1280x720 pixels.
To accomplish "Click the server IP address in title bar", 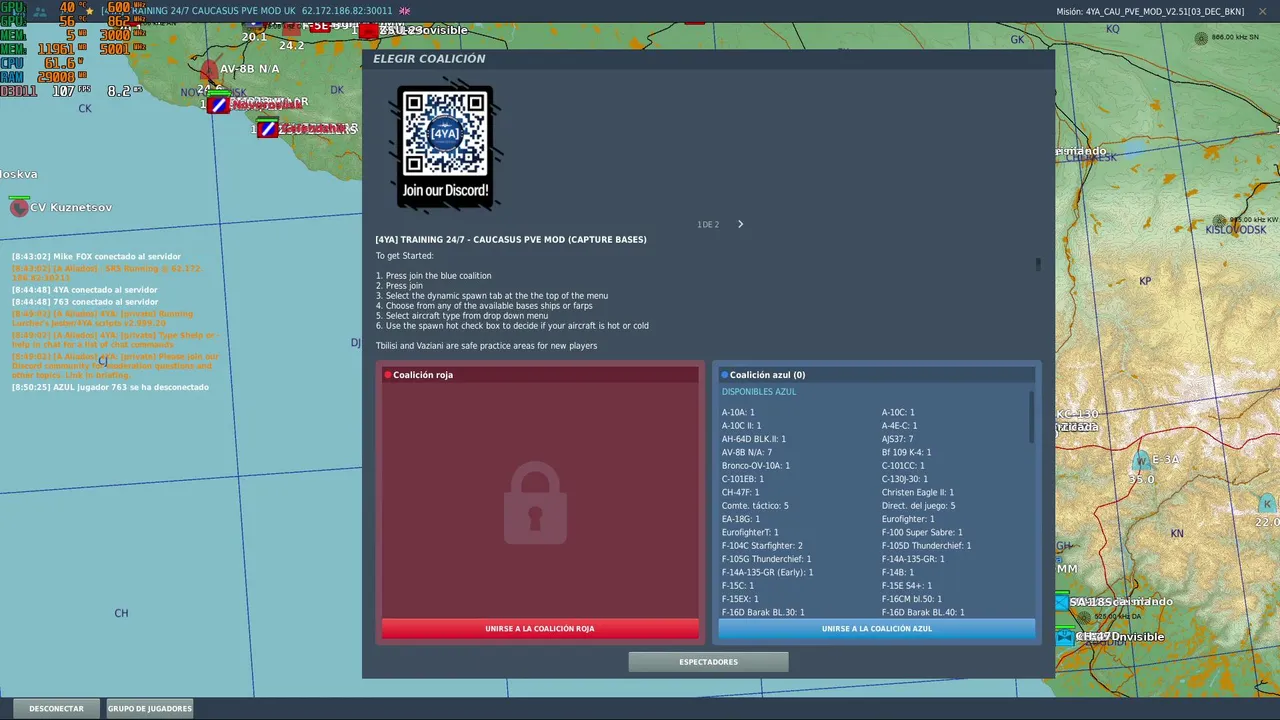I will point(347,11).
